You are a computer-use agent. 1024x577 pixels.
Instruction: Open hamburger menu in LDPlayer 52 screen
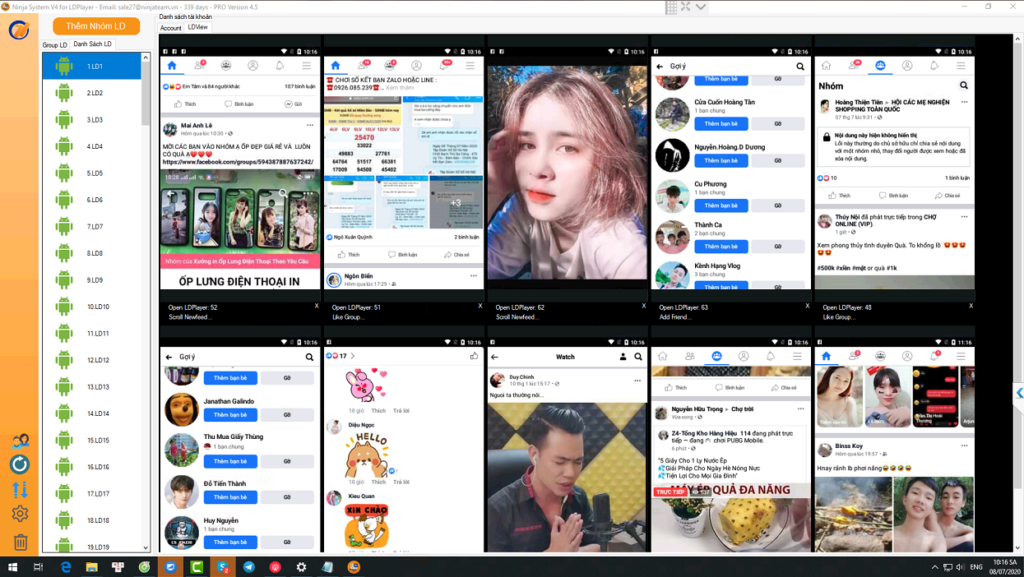[306, 65]
